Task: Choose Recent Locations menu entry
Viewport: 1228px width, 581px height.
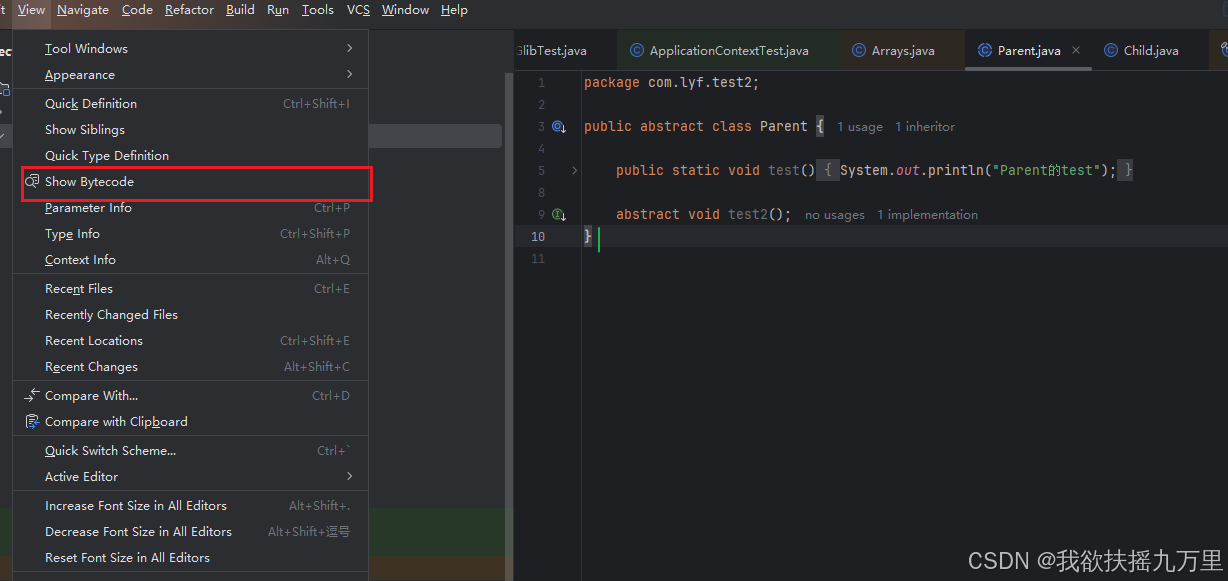Action: click(x=190, y=340)
